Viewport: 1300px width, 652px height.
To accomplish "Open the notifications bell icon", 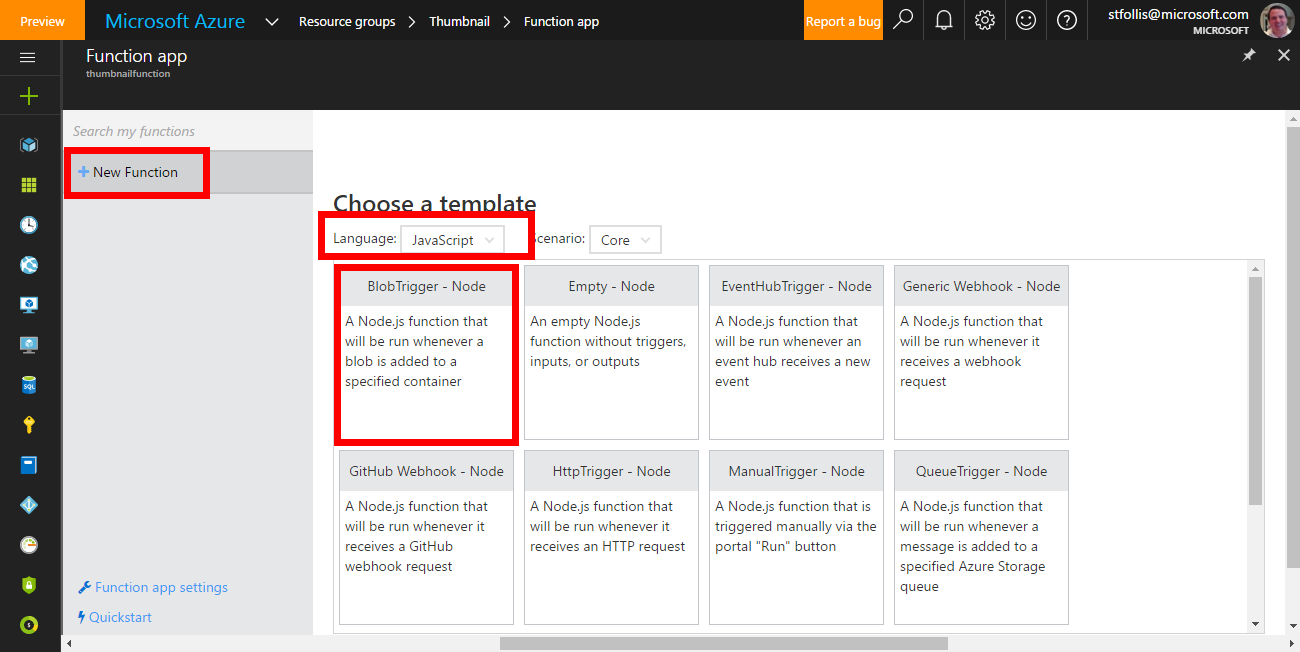I will pos(944,20).
